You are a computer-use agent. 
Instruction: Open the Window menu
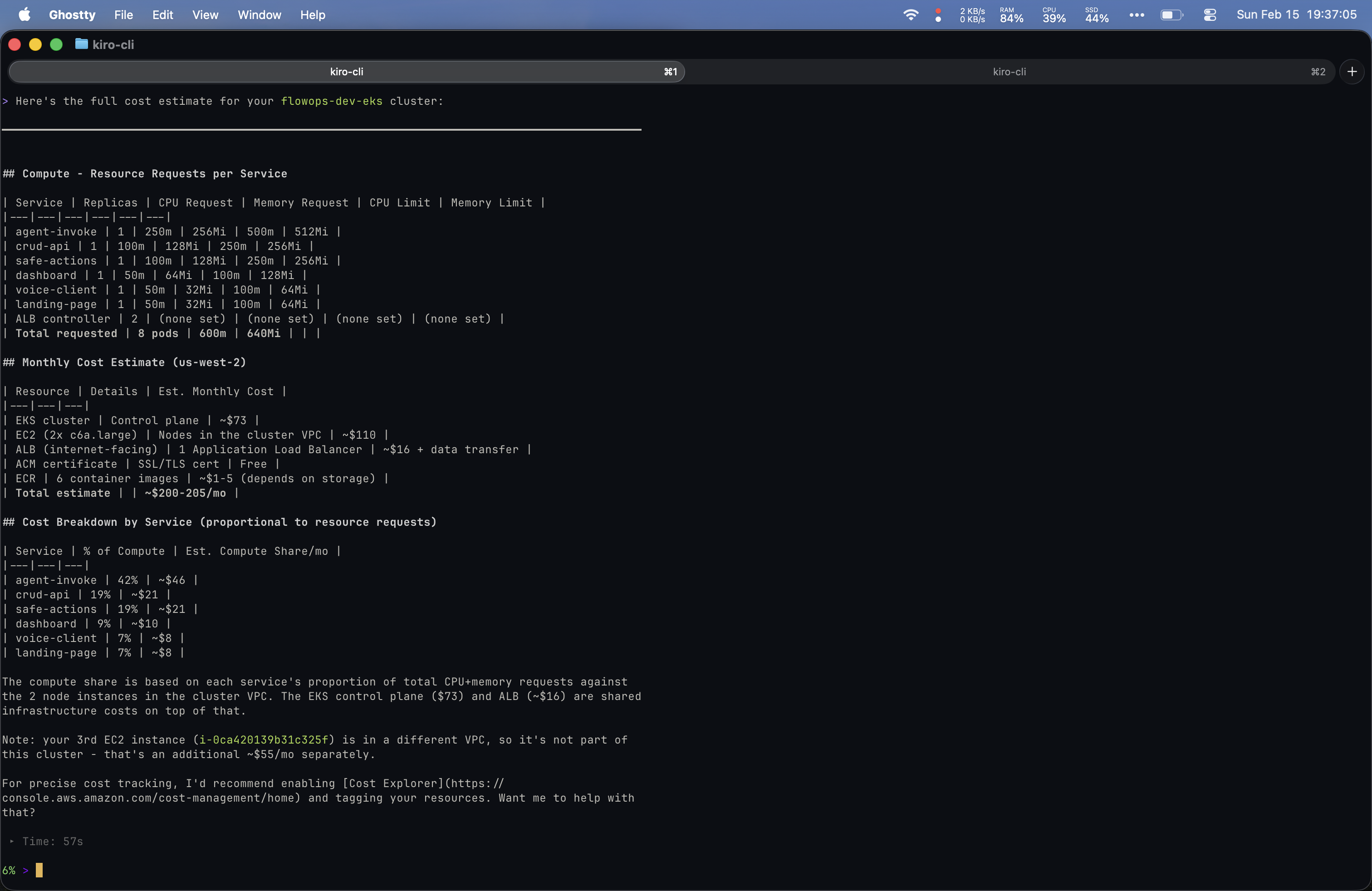tap(260, 15)
